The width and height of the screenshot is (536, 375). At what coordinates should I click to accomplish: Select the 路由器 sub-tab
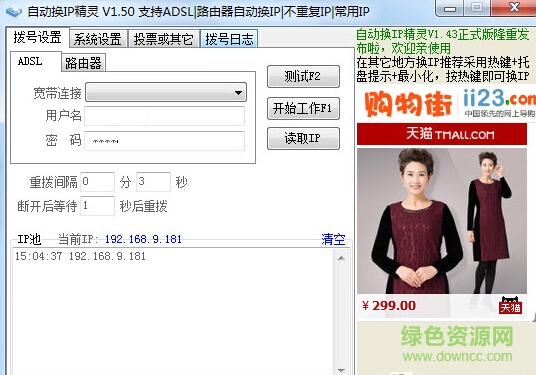coord(83,63)
